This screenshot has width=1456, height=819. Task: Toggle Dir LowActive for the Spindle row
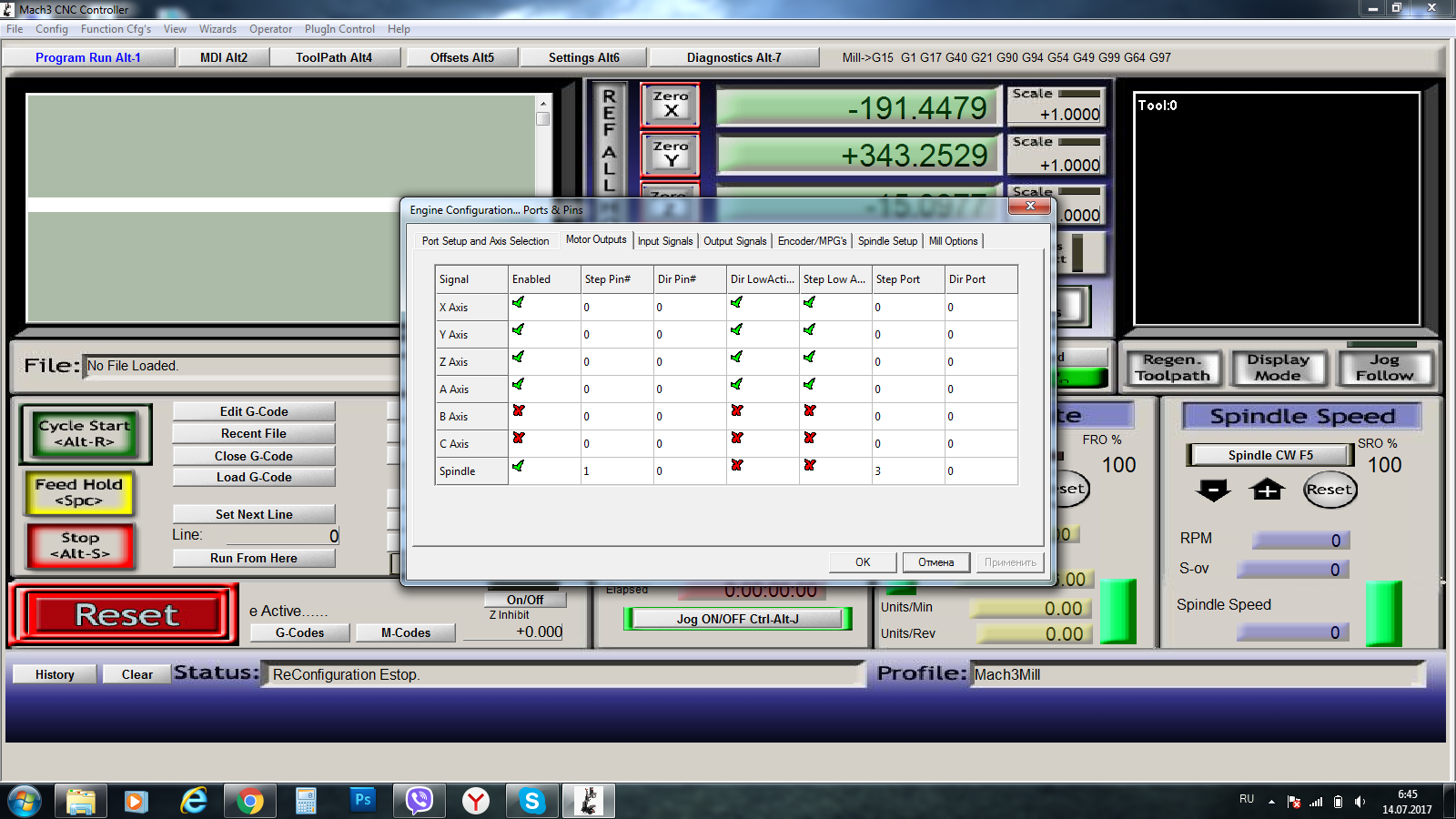click(x=737, y=466)
